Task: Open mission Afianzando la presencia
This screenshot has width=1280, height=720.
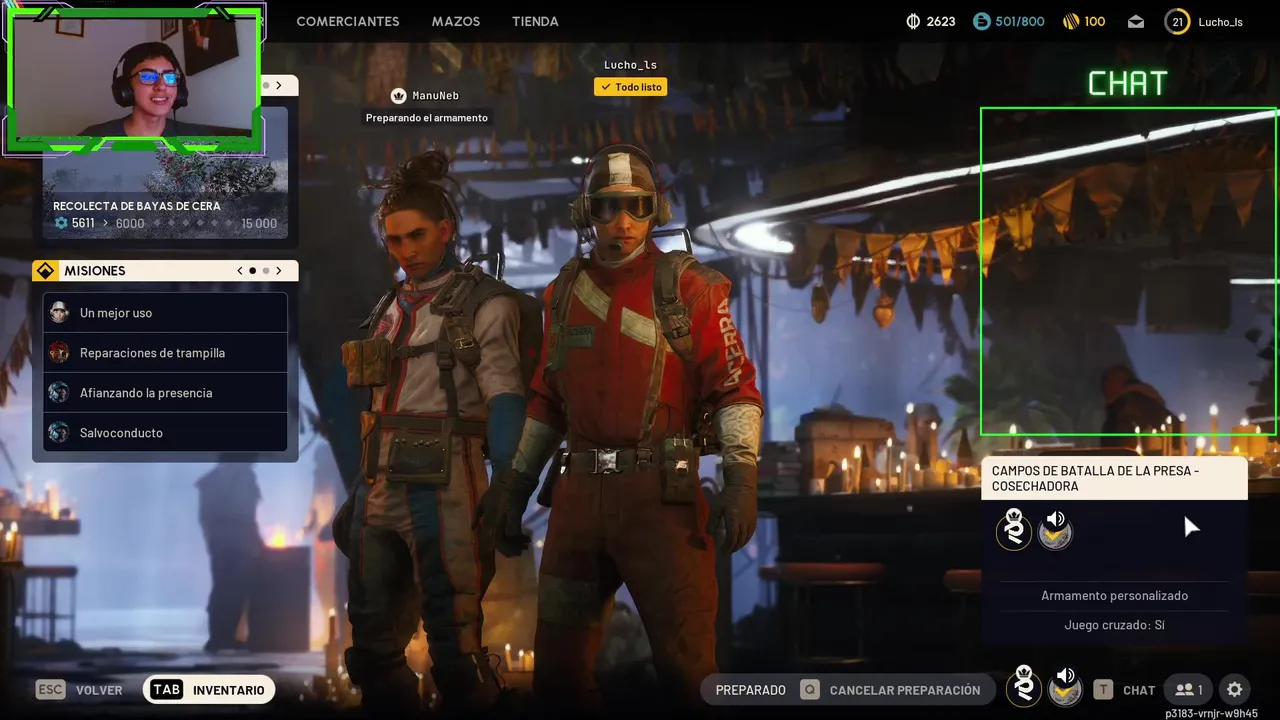Action: 165,393
